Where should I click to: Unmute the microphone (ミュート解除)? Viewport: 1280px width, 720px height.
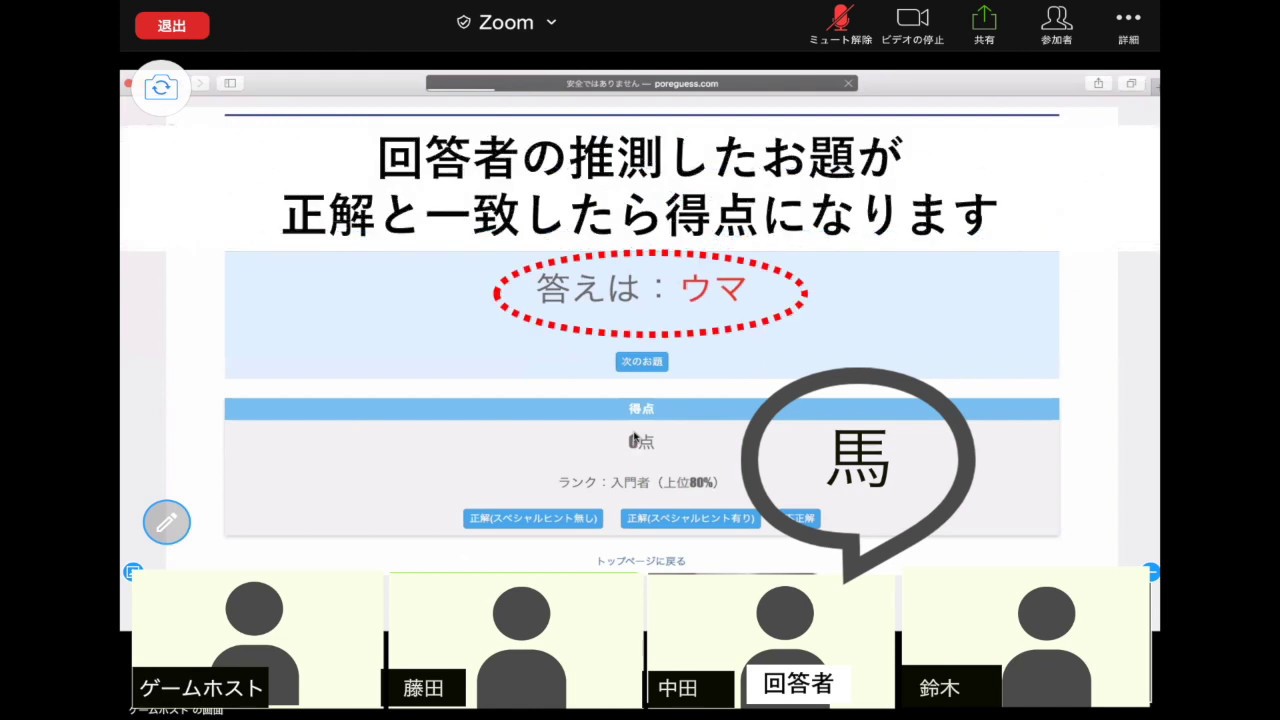click(x=840, y=26)
